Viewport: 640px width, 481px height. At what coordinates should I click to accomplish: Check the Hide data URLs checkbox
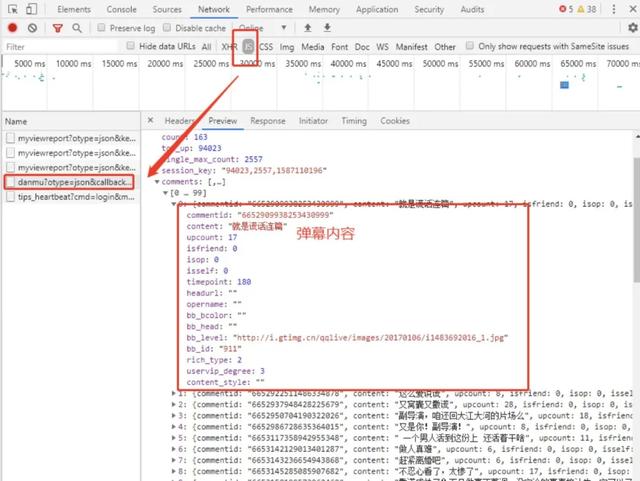pos(130,45)
